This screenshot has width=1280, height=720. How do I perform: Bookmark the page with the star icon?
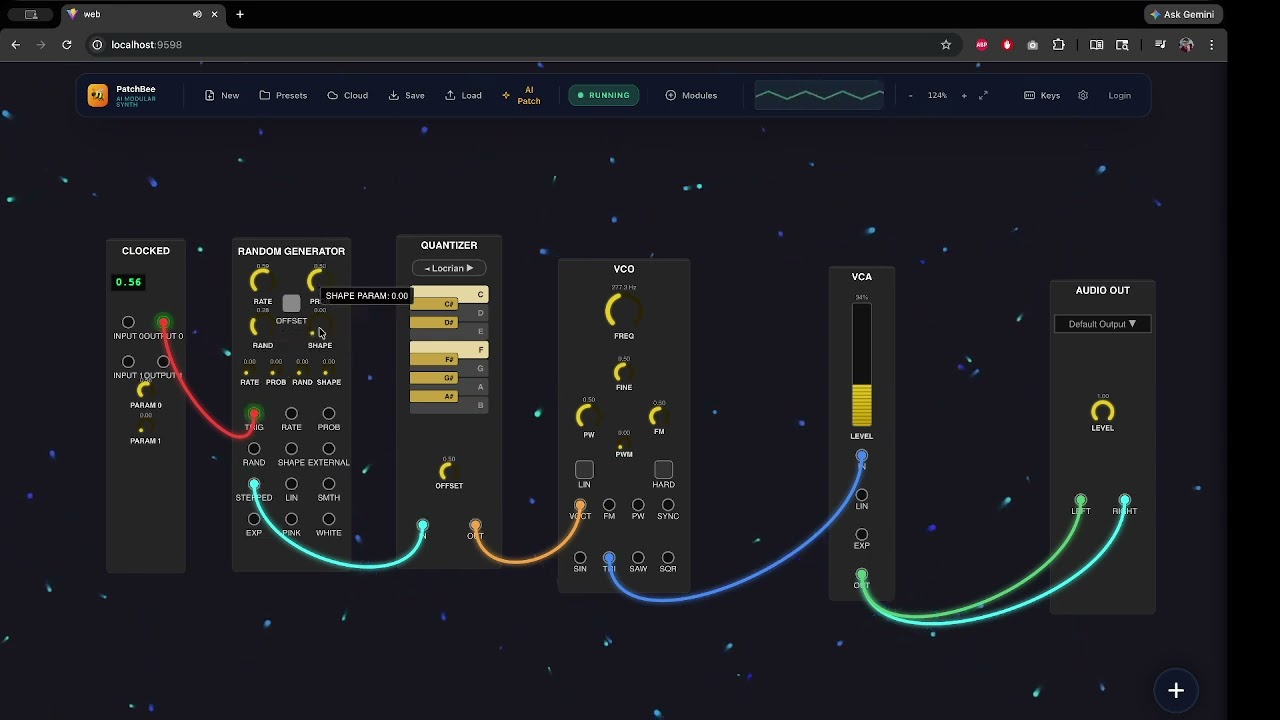[x=945, y=45]
